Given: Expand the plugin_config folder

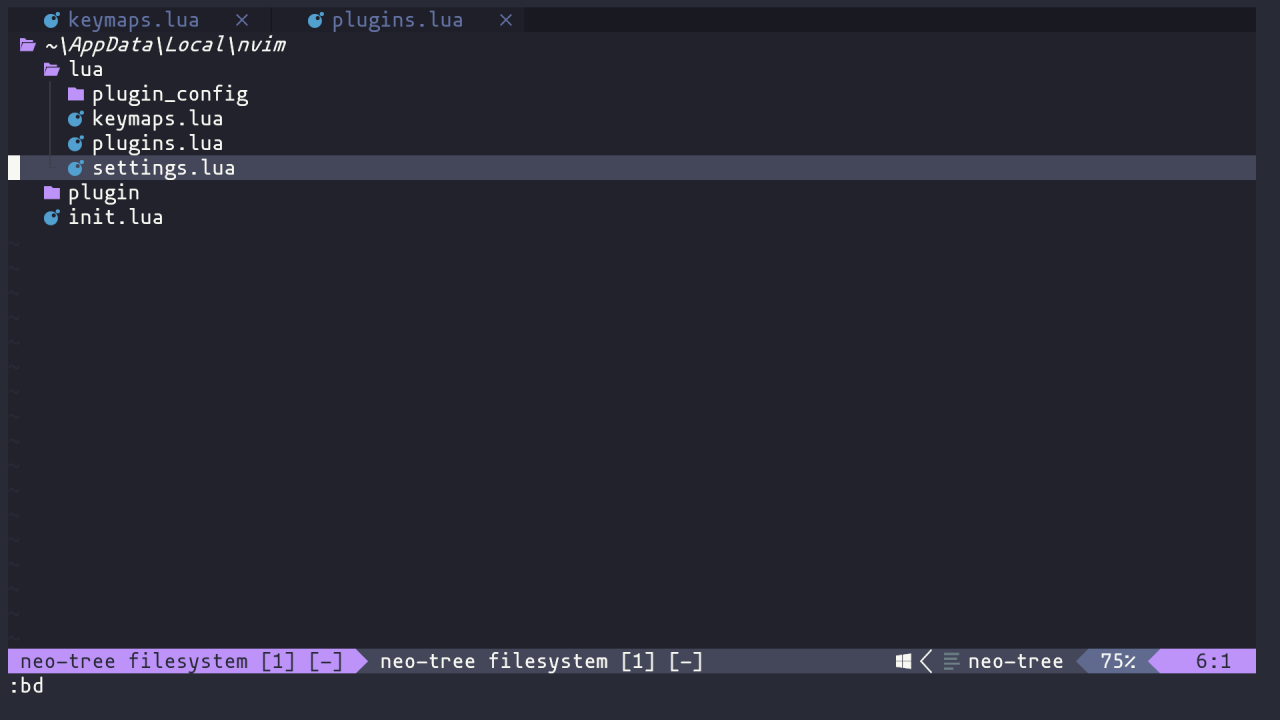Looking at the screenshot, I should point(170,93).
